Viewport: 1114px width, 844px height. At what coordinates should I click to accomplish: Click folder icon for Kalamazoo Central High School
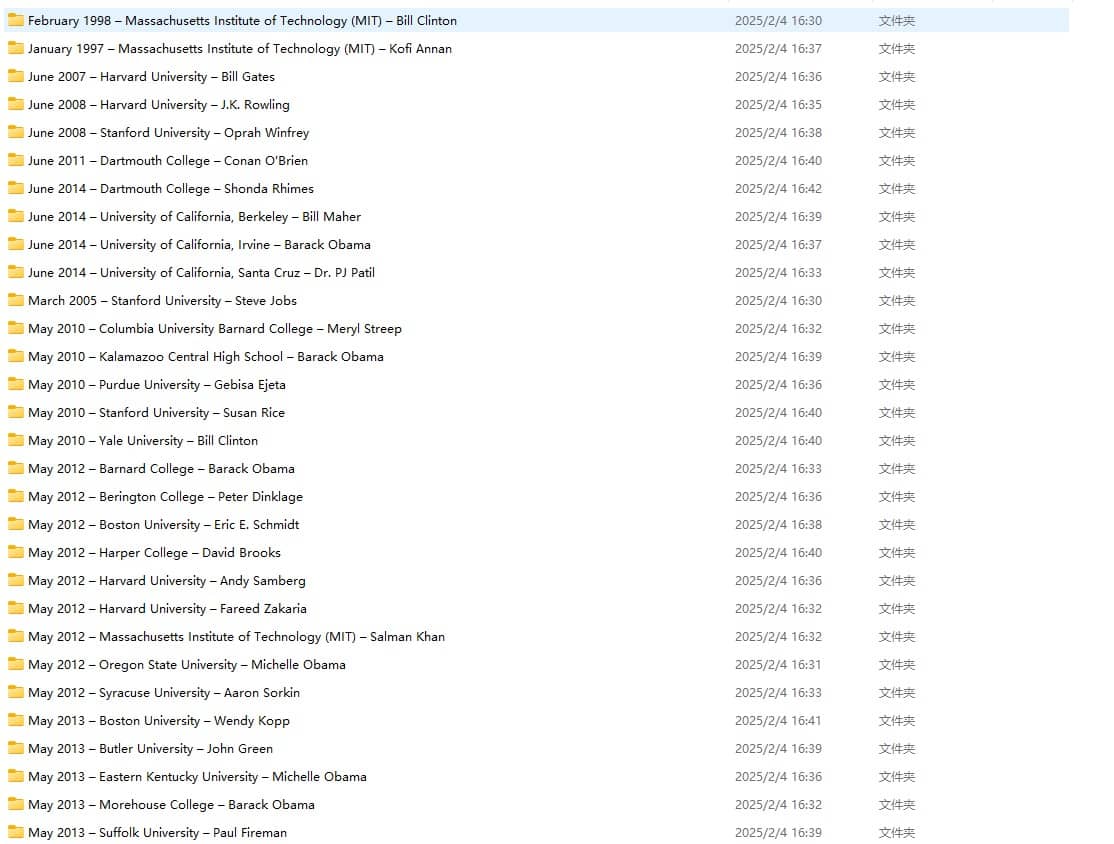tap(16, 356)
